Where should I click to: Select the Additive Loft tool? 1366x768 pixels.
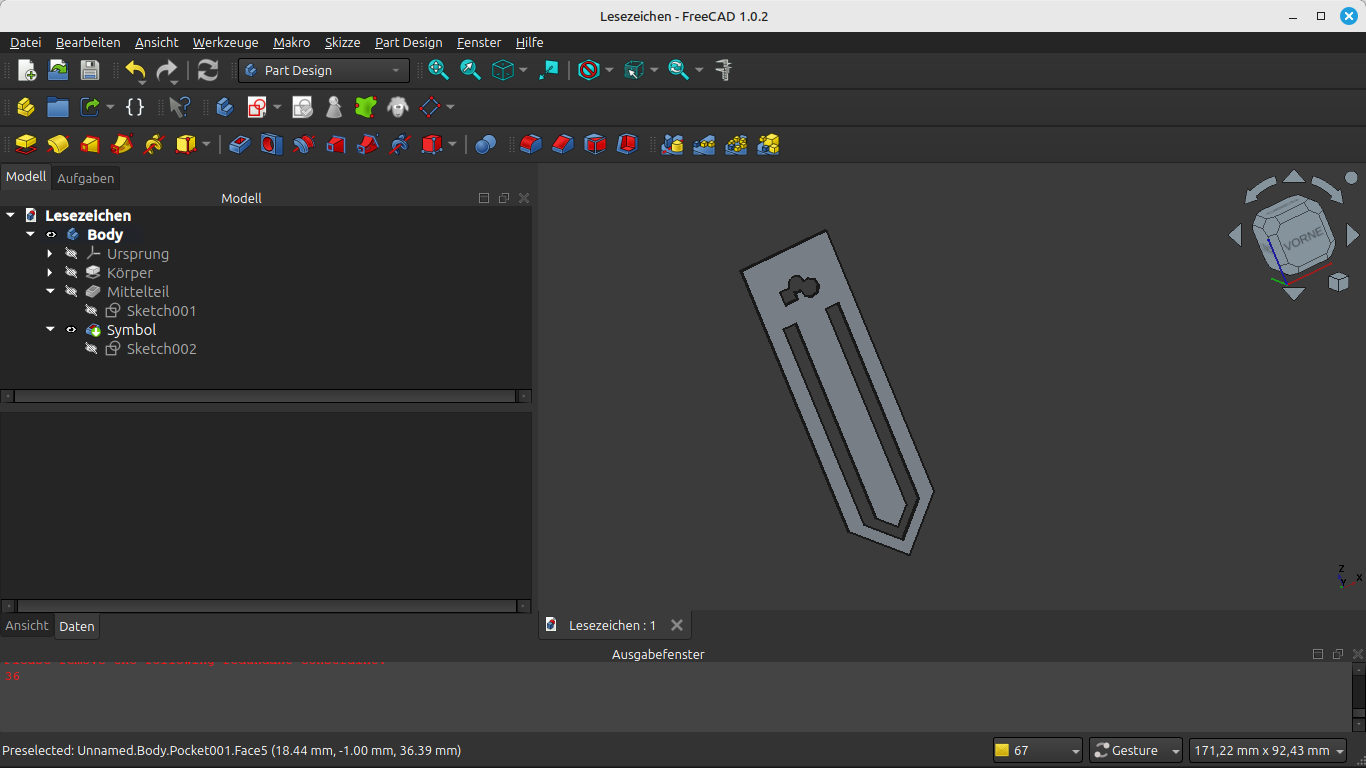click(x=90, y=145)
